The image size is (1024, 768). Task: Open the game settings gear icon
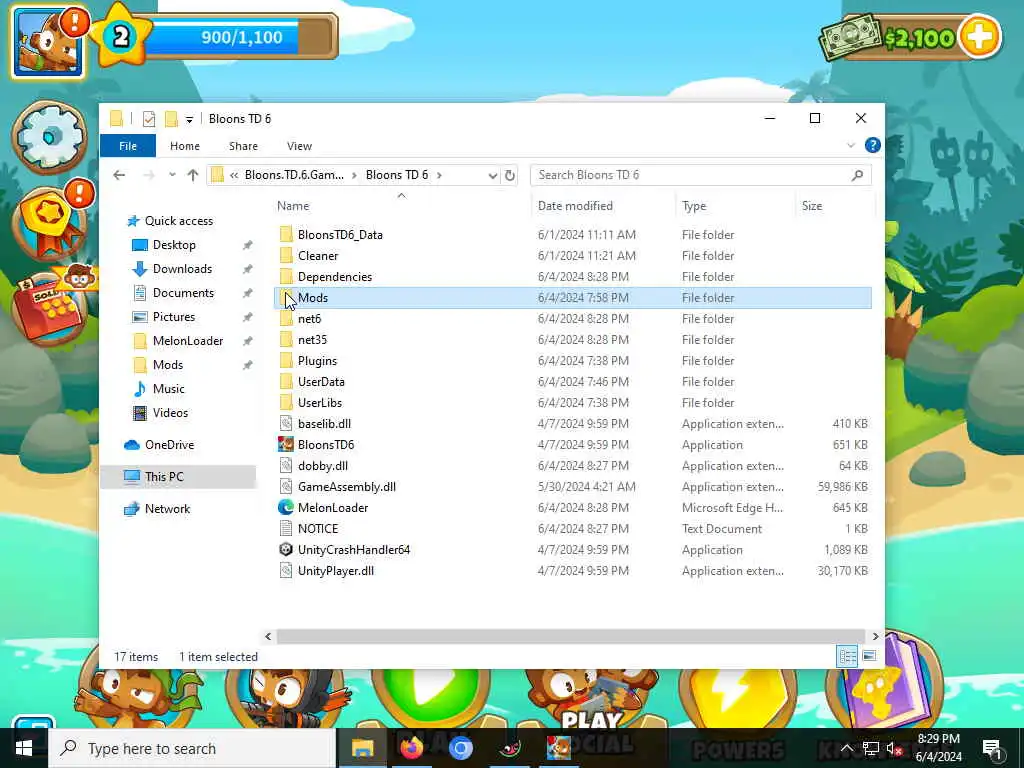(50, 137)
